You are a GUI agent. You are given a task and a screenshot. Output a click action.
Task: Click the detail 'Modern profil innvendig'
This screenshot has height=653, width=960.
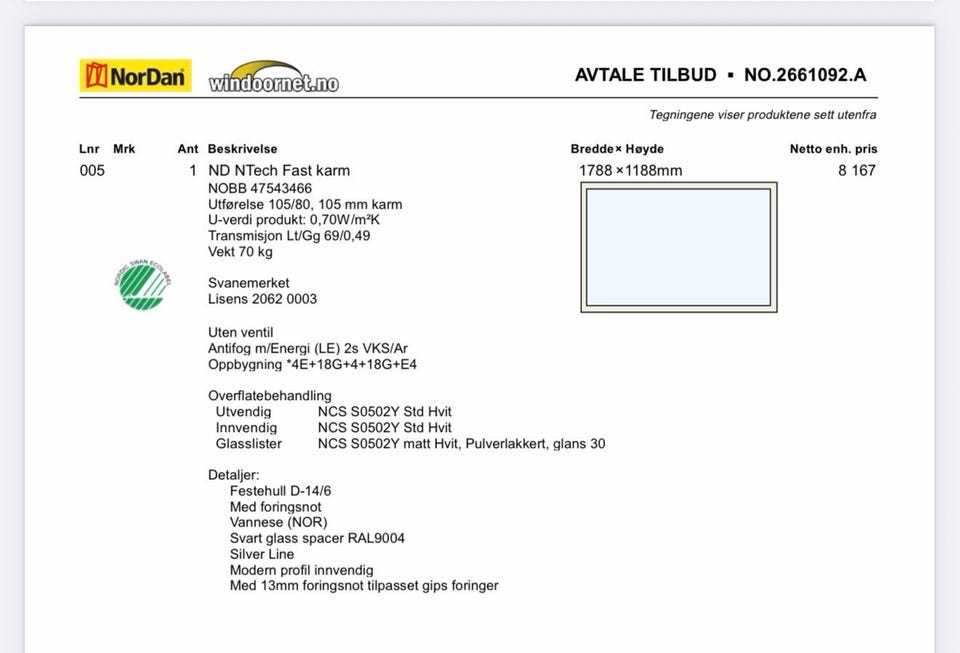coord(302,570)
